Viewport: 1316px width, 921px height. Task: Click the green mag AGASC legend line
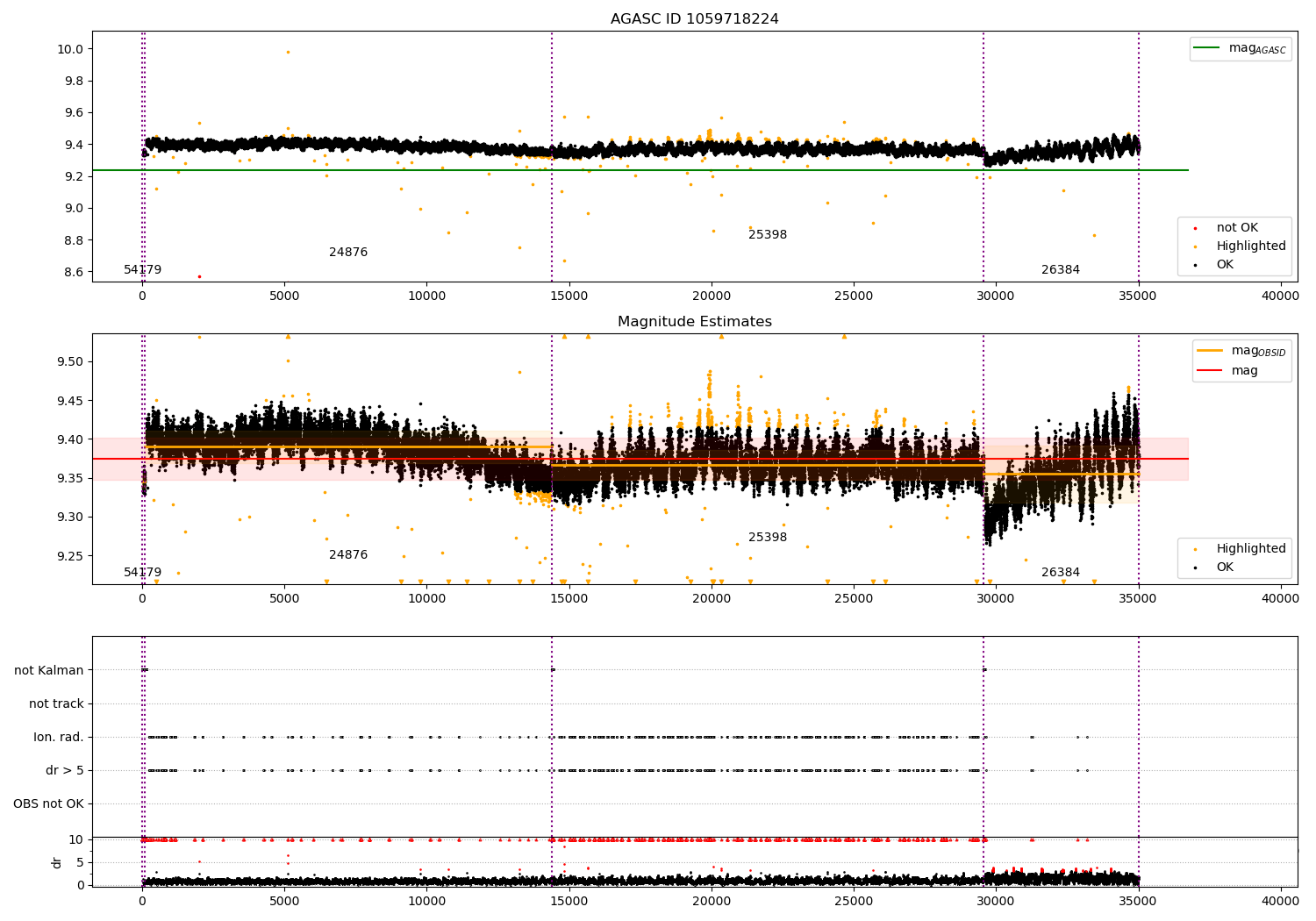click(x=1207, y=48)
